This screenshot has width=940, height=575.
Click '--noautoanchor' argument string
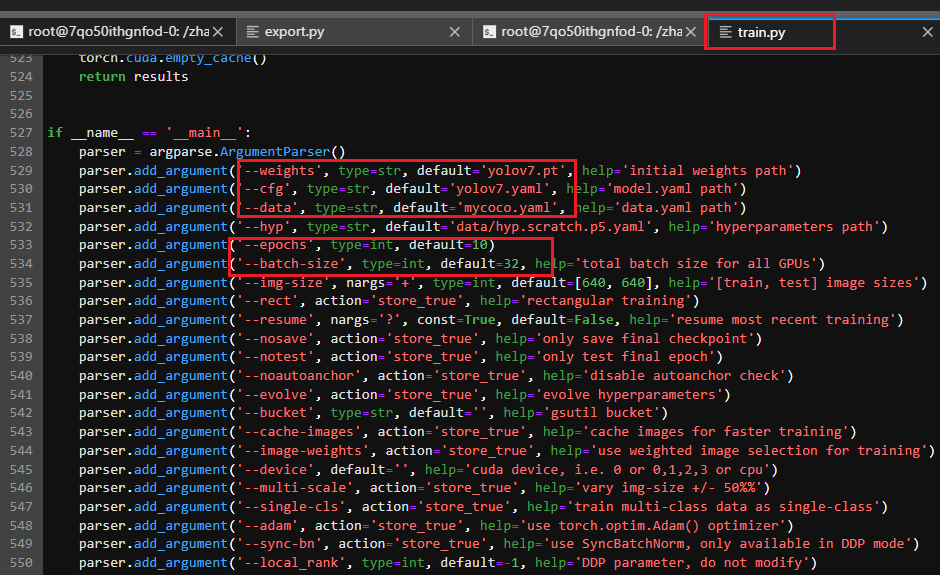tap(300, 375)
